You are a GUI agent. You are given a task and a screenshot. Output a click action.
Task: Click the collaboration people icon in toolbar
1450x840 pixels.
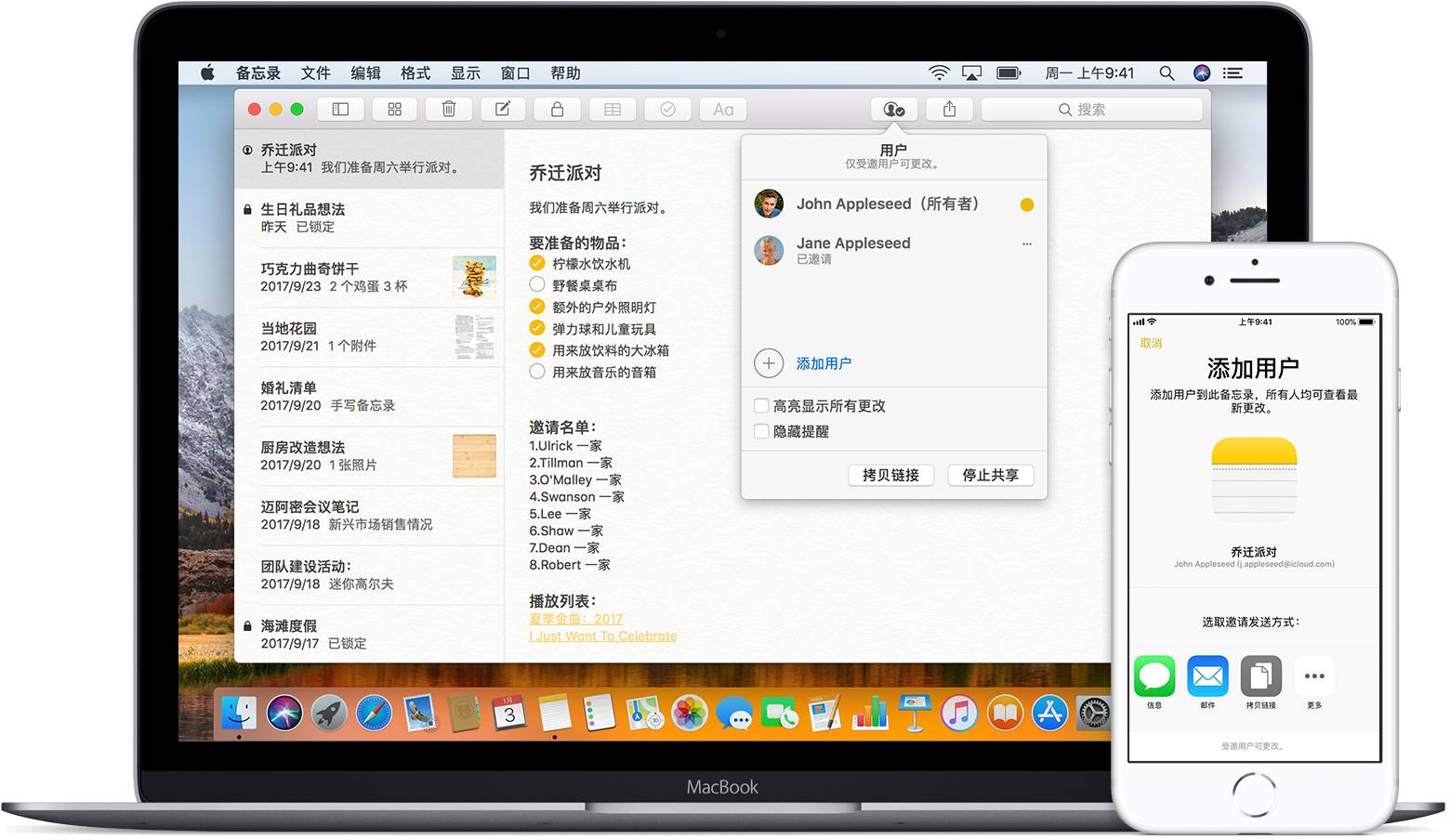[x=894, y=109]
